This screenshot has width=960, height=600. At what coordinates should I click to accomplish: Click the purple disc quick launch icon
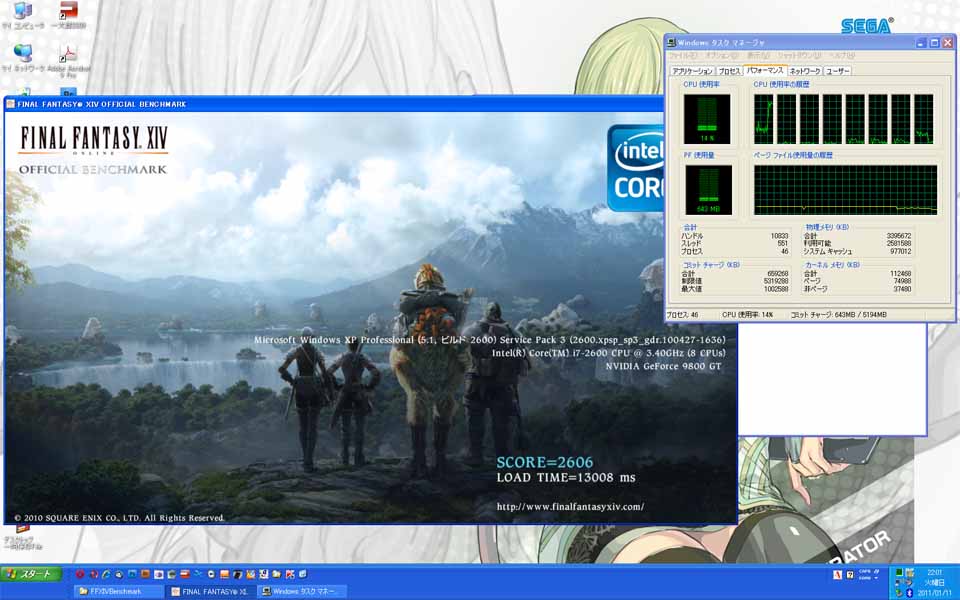[x=159, y=574]
